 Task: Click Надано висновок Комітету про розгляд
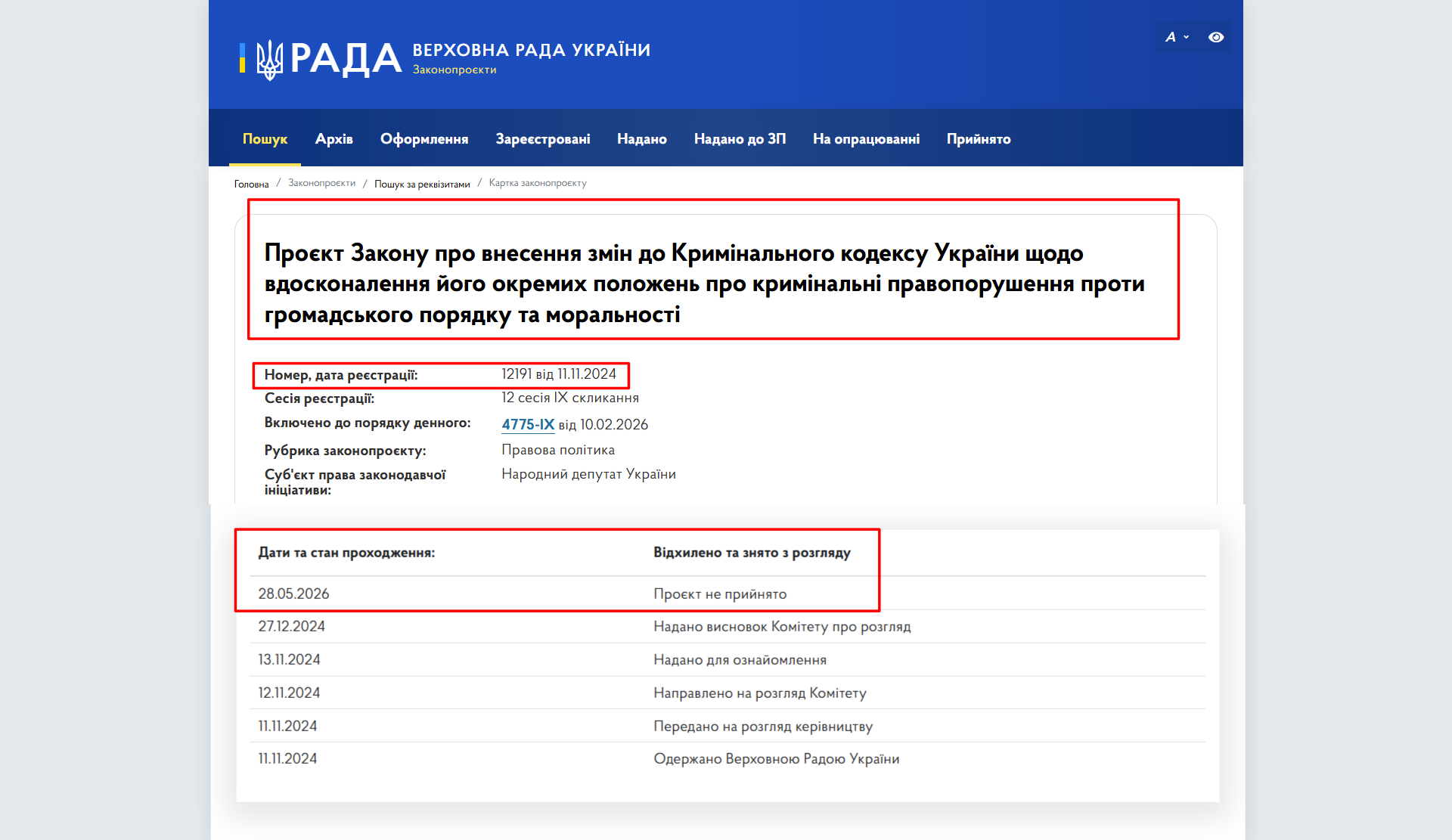pyautogui.click(x=782, y=627)
